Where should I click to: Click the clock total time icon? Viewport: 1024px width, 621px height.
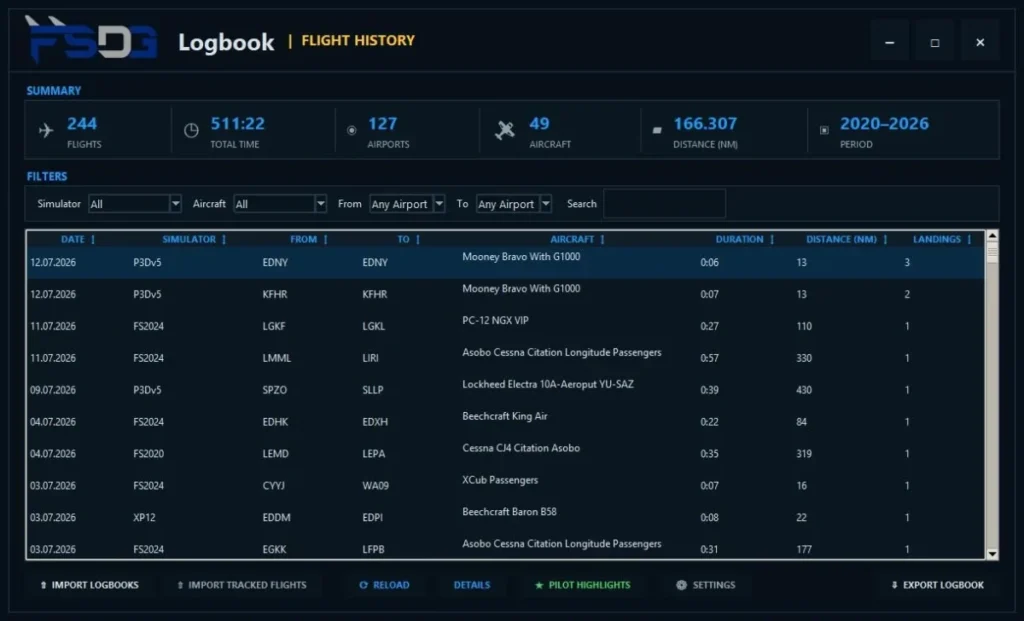pyautogui.click(x=191, y=131)
